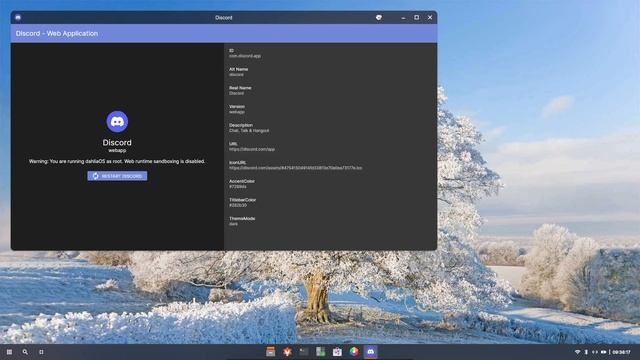The image size is (640, 360).
Task: Click the 'AccentColor' field label
Action: tap(242, 181)
